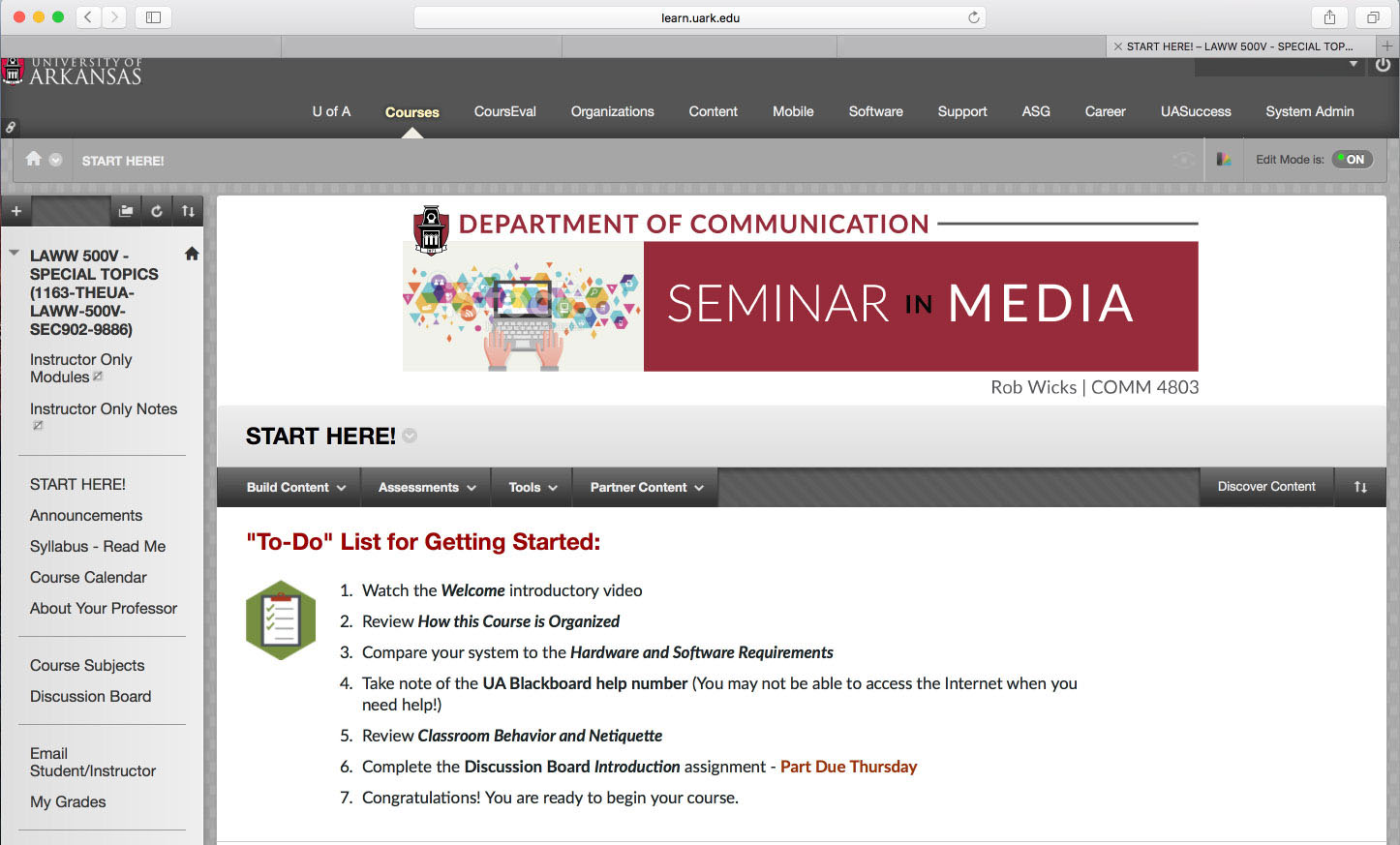Open Announcements in the course menu
The width and height of the screenshot is (1400, 845).
point(86,515)
